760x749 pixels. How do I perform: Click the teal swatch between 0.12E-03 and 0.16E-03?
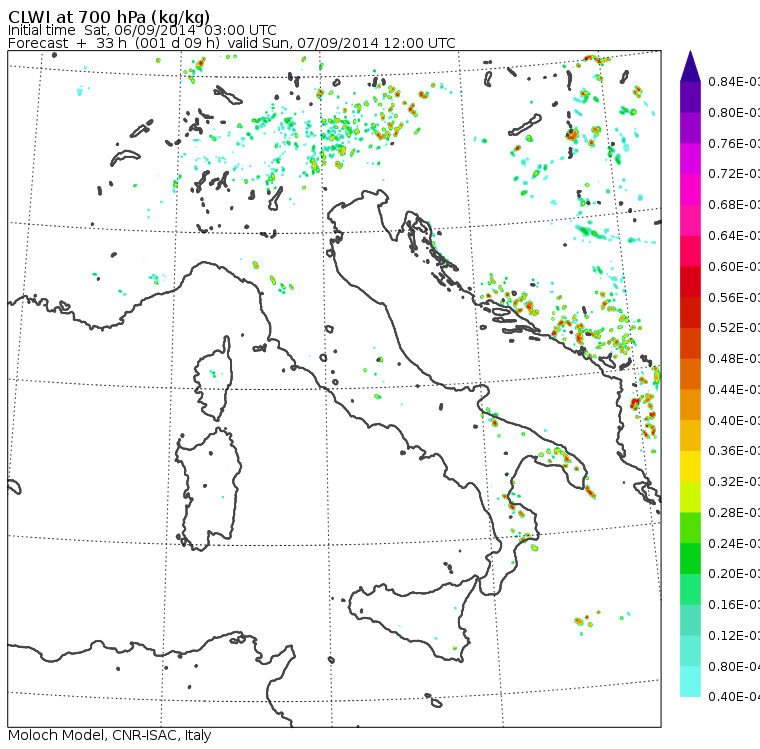(x=690, y=621)
